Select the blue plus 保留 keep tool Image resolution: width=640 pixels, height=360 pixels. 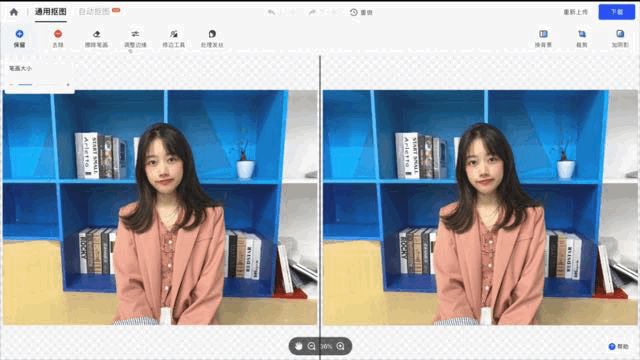point(19,38)
